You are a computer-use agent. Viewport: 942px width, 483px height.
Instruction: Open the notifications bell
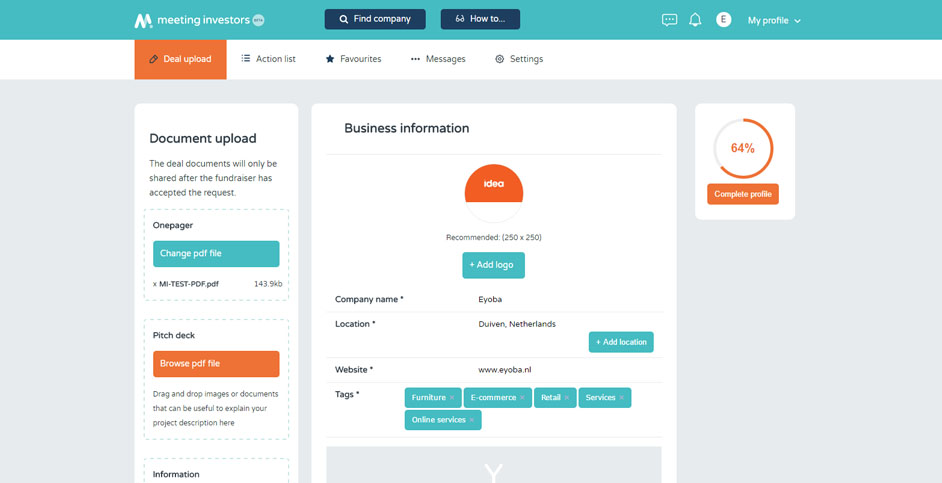coord(695,20)
